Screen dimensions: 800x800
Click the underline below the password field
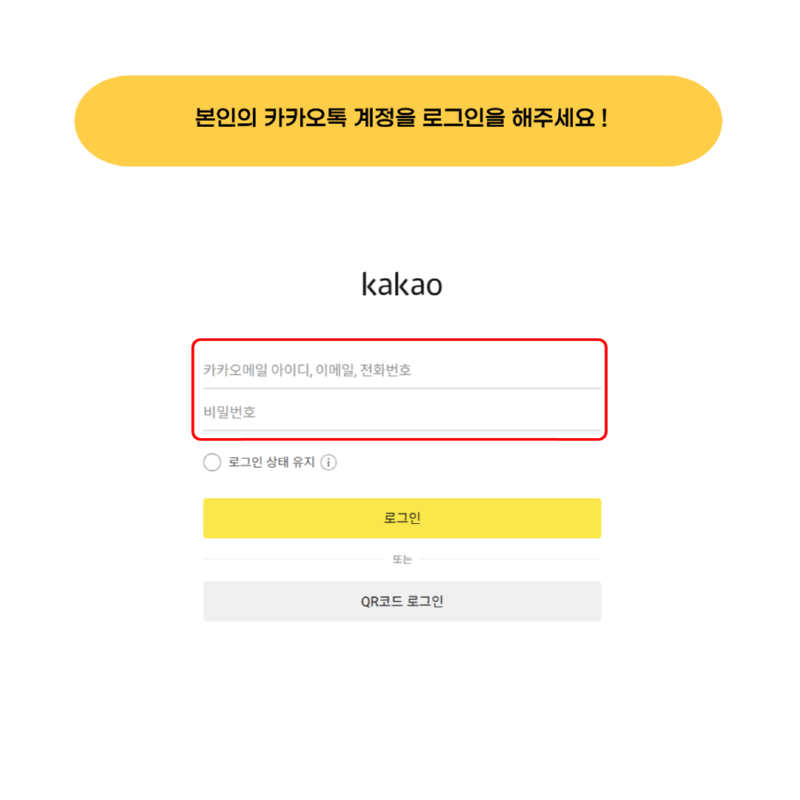point(402,431)
